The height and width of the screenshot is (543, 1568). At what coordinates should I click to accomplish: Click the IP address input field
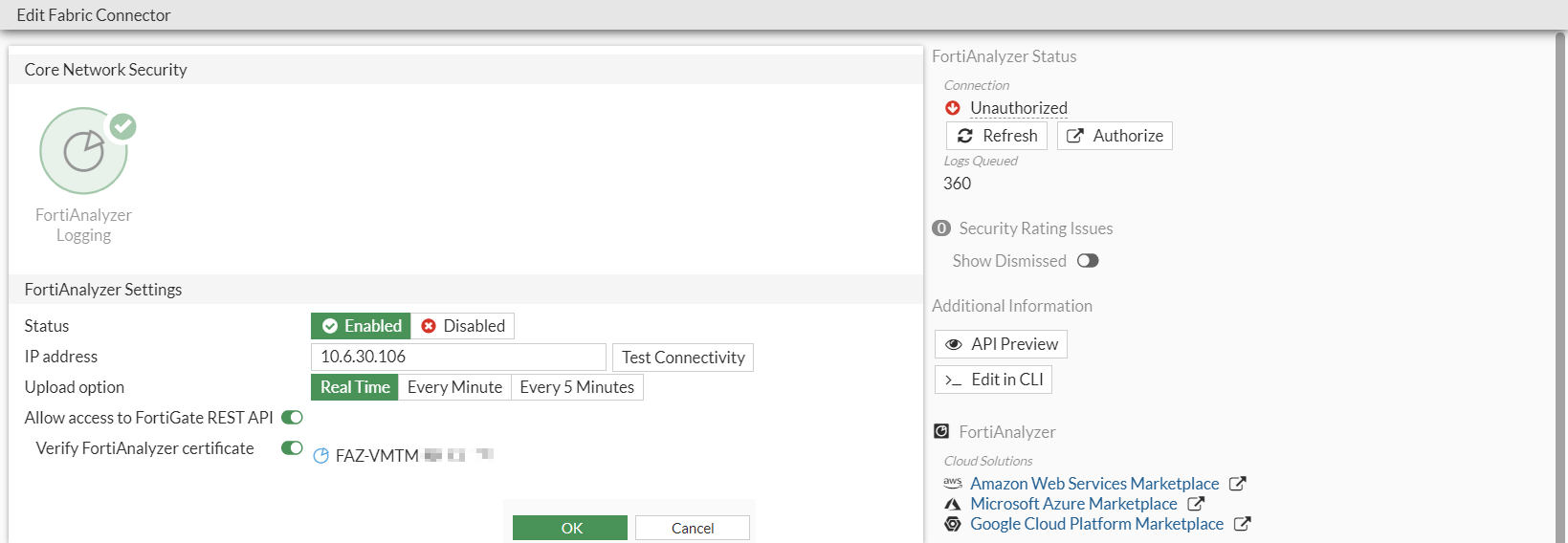tap(458, 357)
